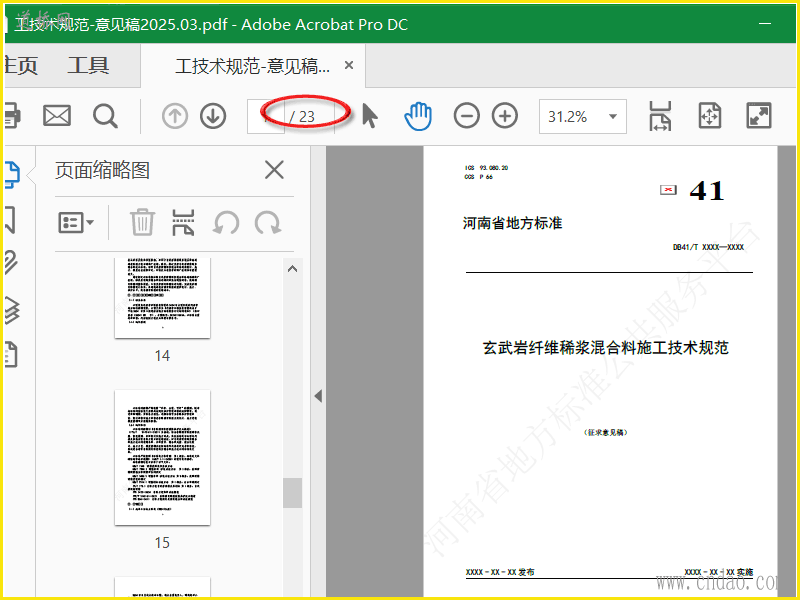
Task: Switch to the 主页 tab
Action: click(x=20, y=65)
